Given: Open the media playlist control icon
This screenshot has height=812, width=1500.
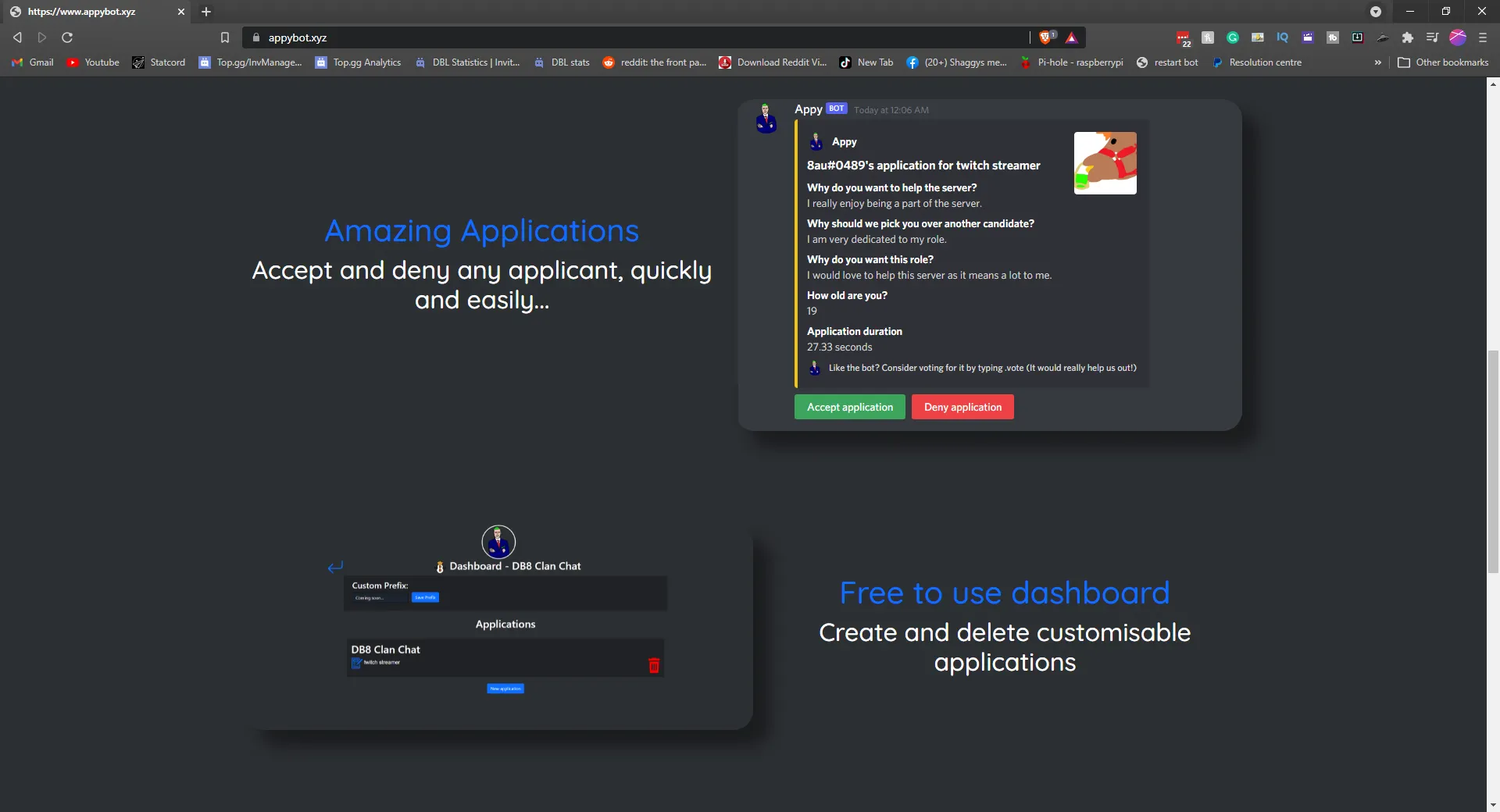Looking at the screenshot, I should pos(1432,37).
